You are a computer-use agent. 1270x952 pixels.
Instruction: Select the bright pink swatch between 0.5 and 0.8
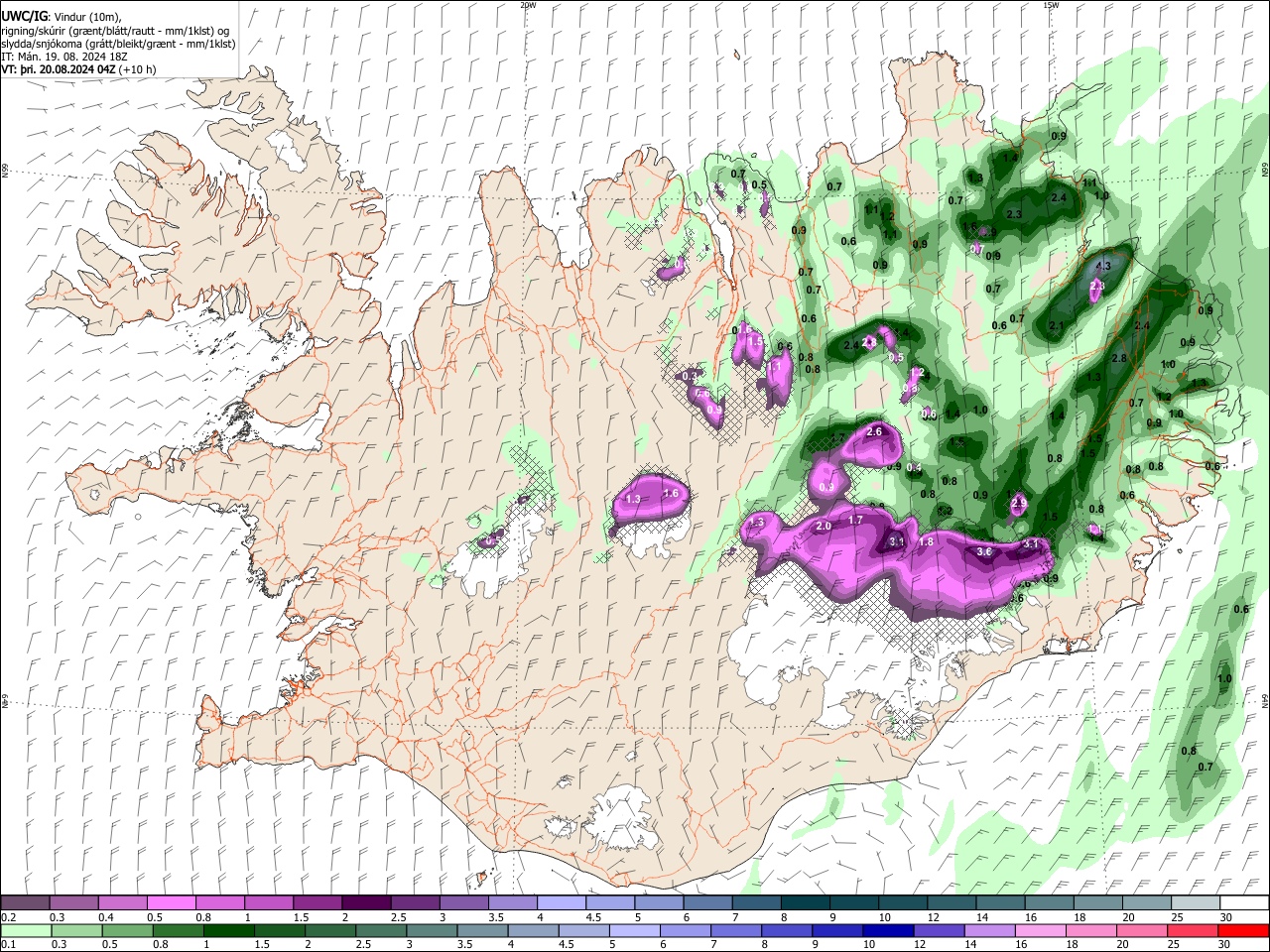(172, 903)
